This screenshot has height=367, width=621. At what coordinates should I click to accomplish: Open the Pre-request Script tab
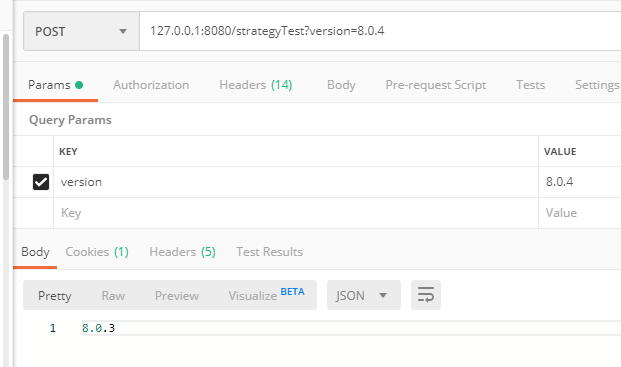pyautogui.click(x=436, y=85)
